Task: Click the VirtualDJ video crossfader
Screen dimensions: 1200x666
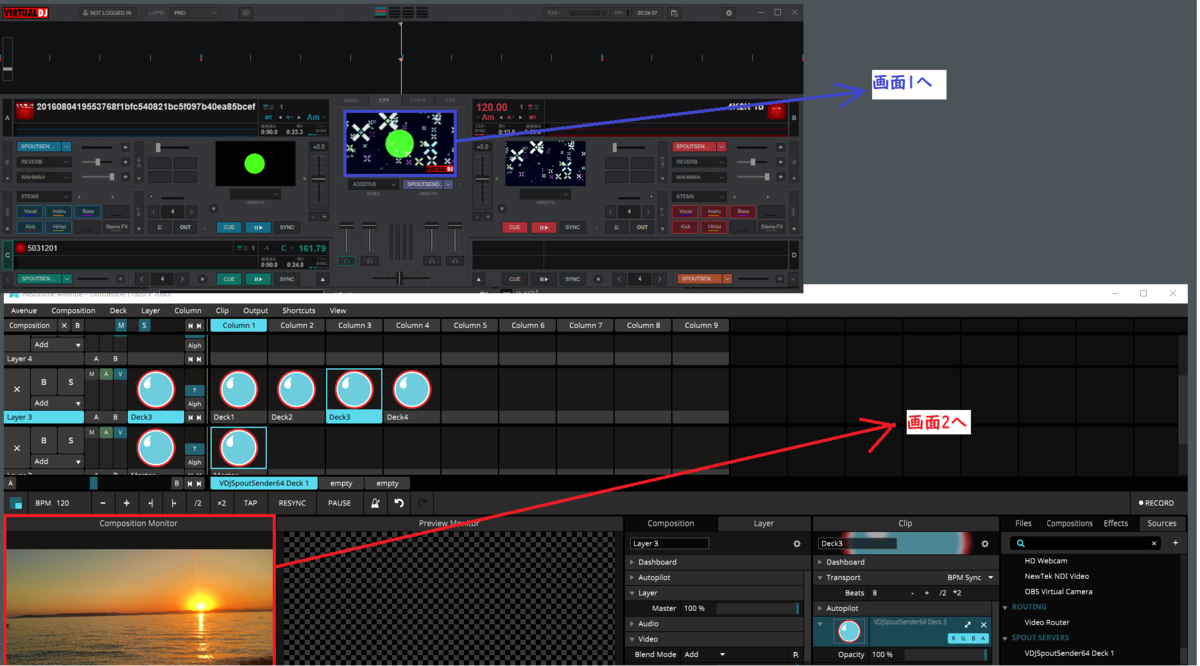Action: (400, 278)
